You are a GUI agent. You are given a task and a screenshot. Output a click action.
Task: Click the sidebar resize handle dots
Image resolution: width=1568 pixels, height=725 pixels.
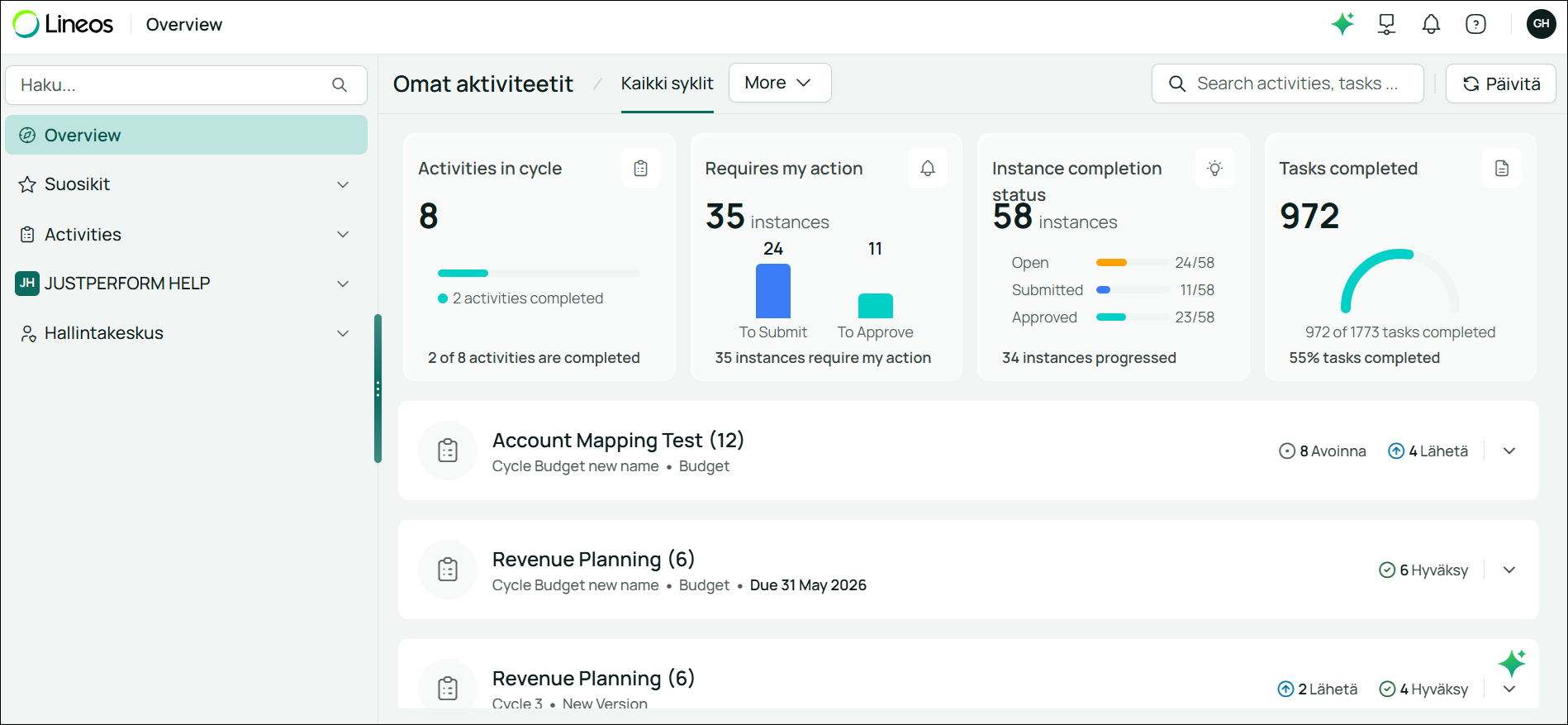378,389
